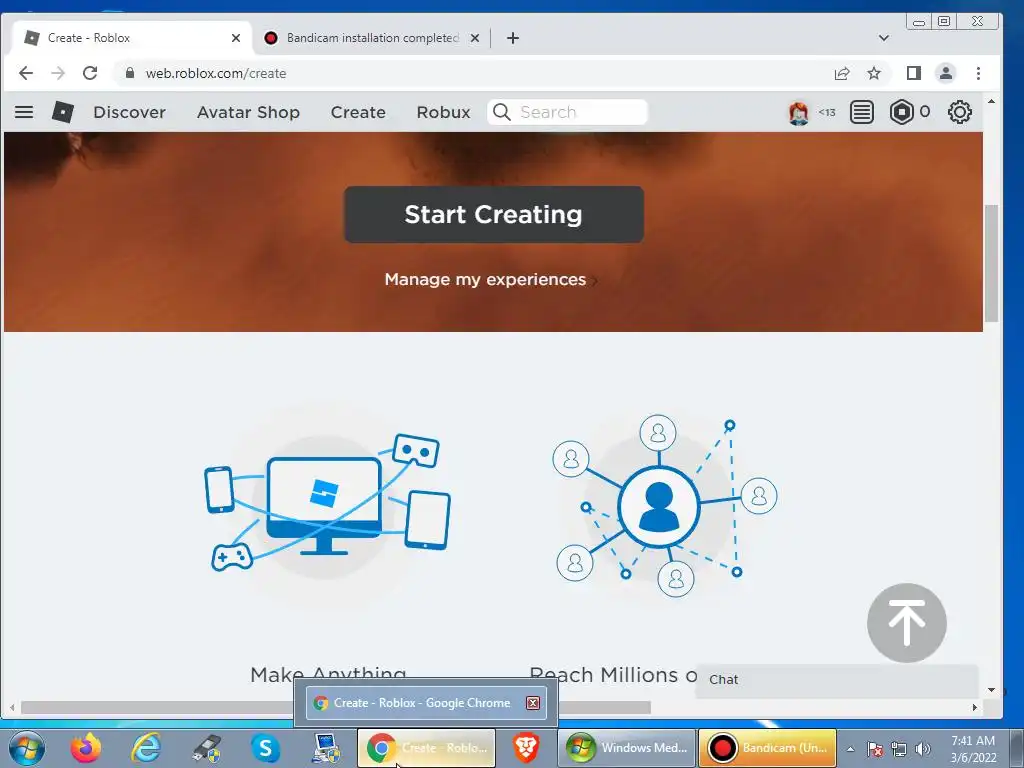Open the Brave browser taskbar icon
1024x768 pixels.
click(526, 748)
